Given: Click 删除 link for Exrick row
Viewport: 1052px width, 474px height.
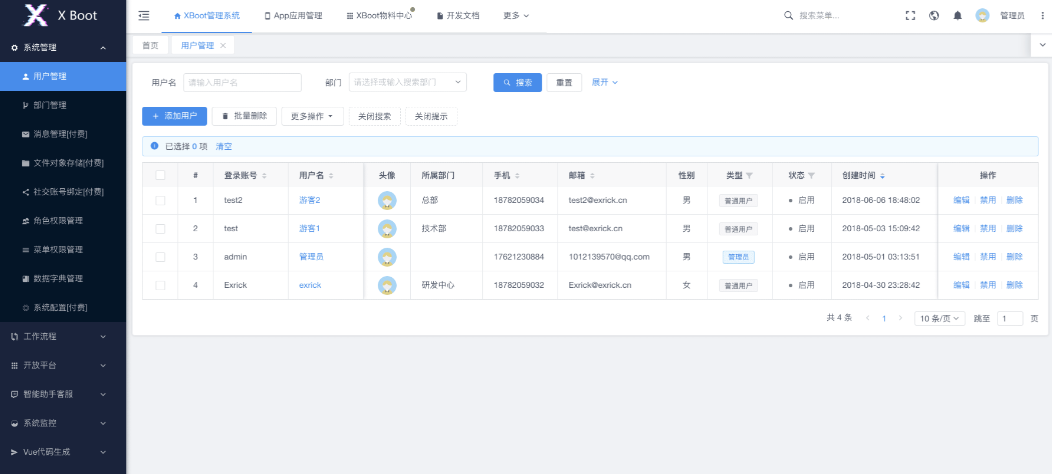Looking at the screenshot, I should 1014,285.
